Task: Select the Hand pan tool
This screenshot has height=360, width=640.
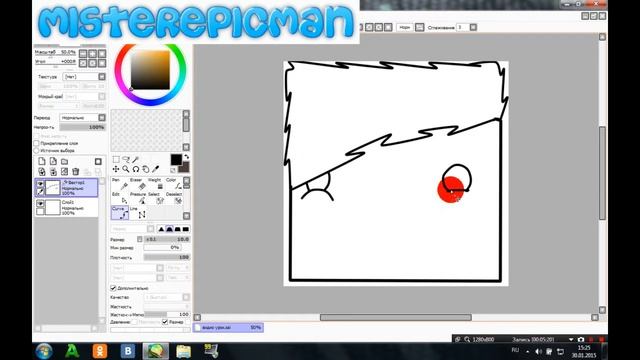Action: [145, 169]
